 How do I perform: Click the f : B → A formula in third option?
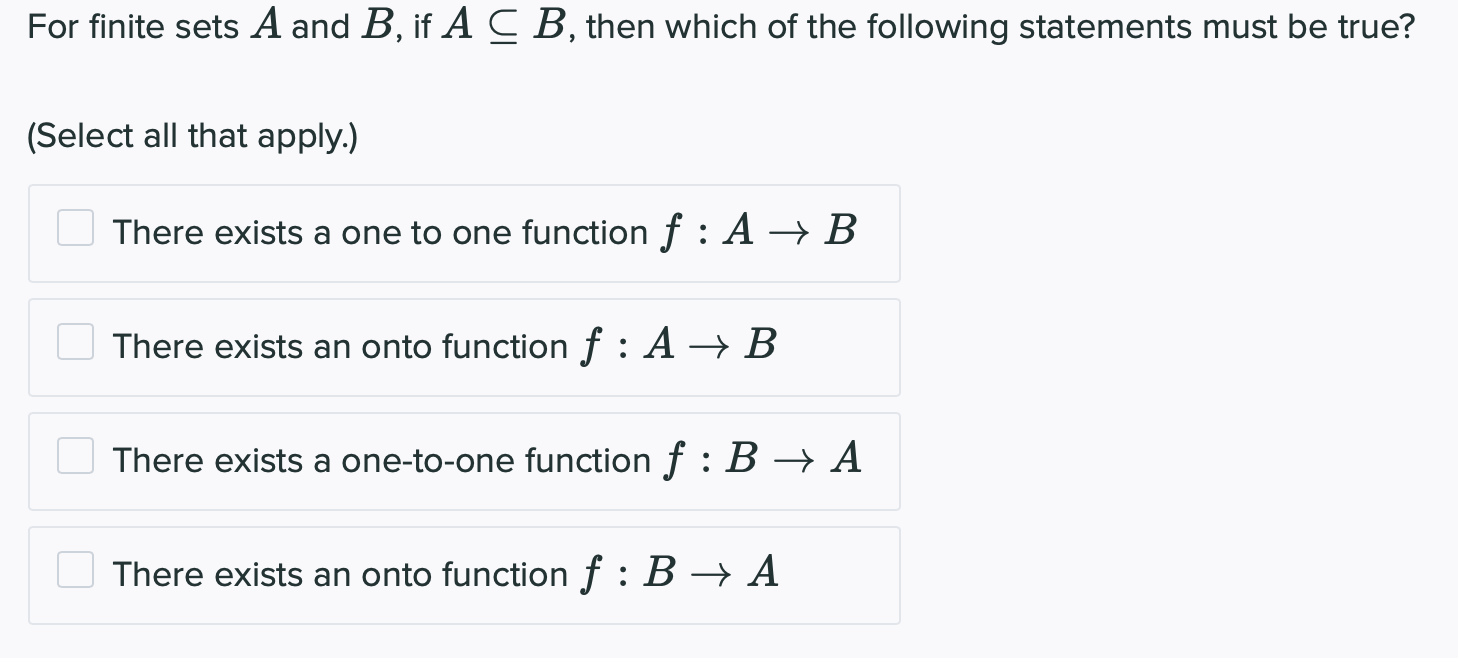coord(765,459)
